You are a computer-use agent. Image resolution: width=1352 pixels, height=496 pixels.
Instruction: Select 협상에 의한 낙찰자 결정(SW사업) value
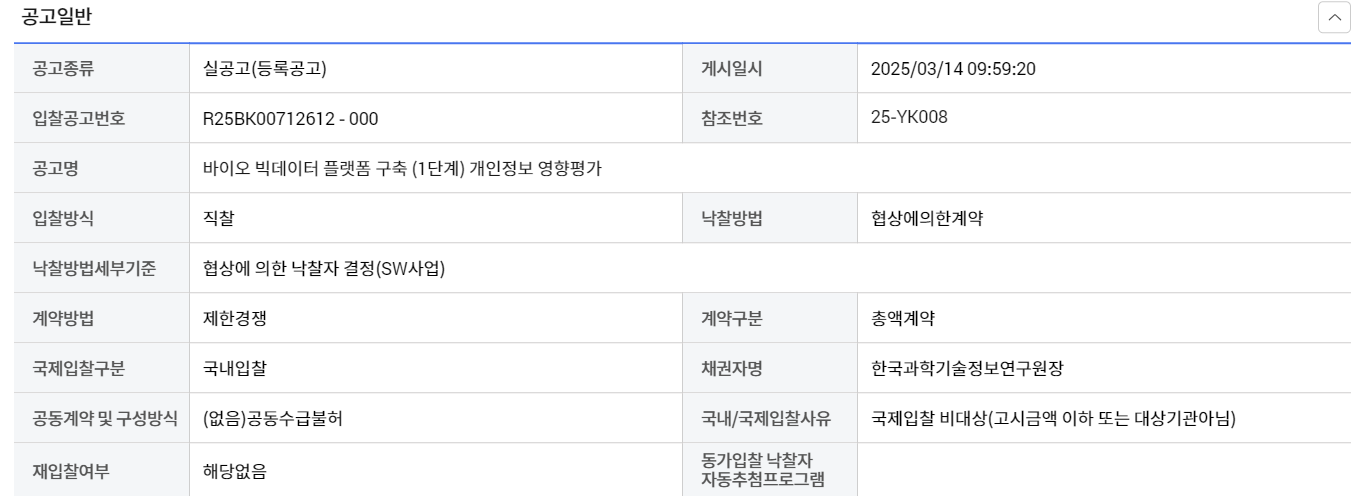tap(324, 269)
